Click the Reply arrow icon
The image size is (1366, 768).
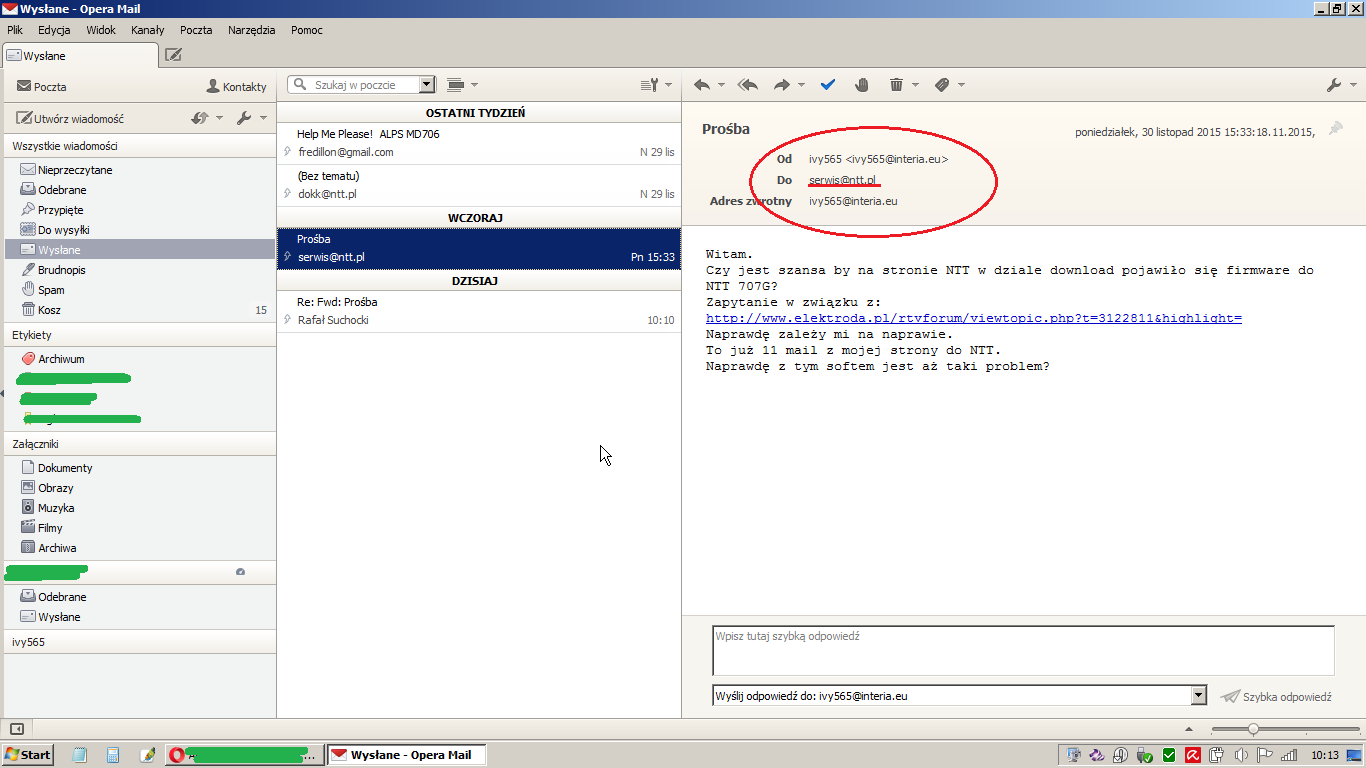702,85
